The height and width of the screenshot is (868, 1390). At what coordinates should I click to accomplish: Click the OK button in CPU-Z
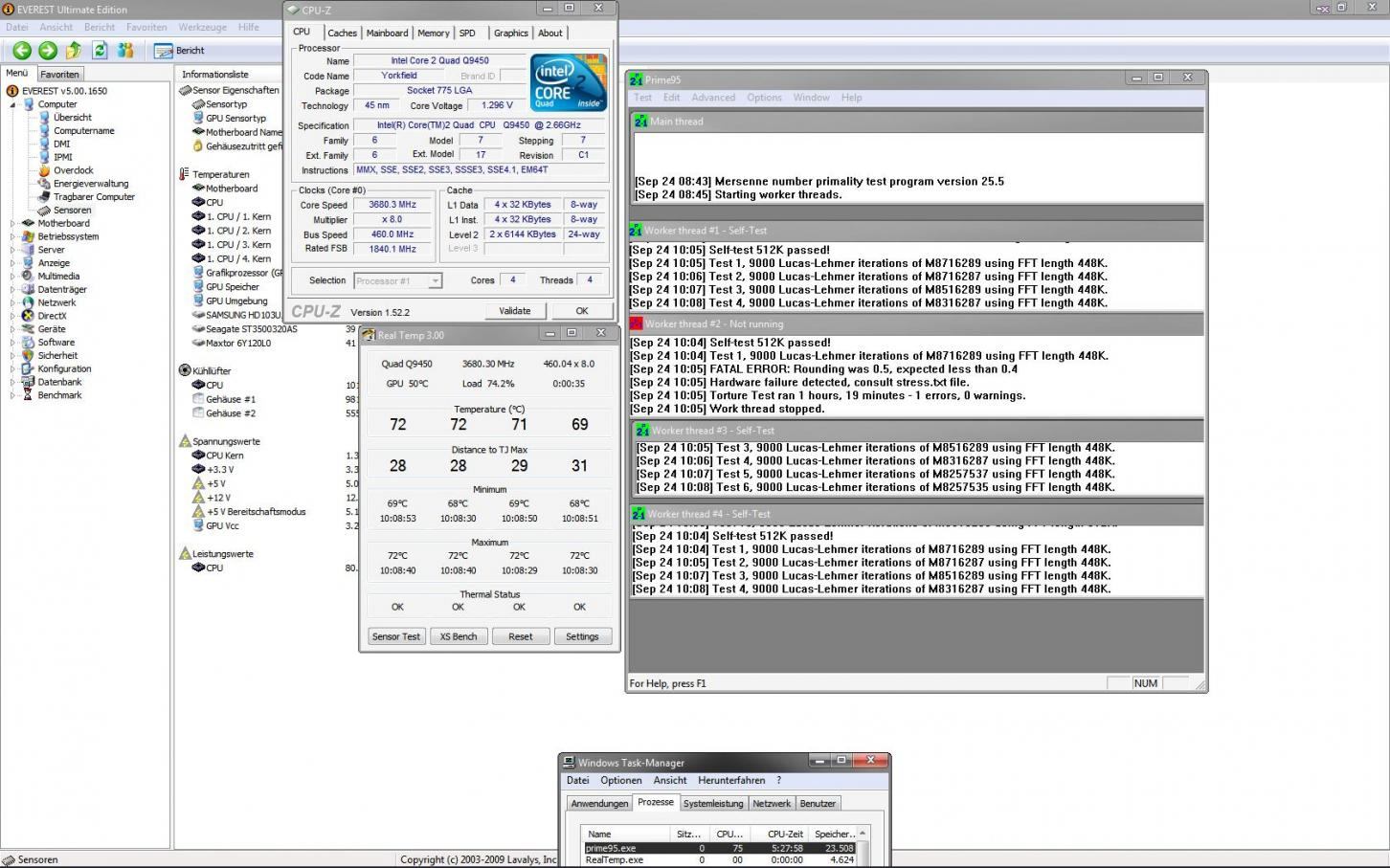tap(581, 311)
